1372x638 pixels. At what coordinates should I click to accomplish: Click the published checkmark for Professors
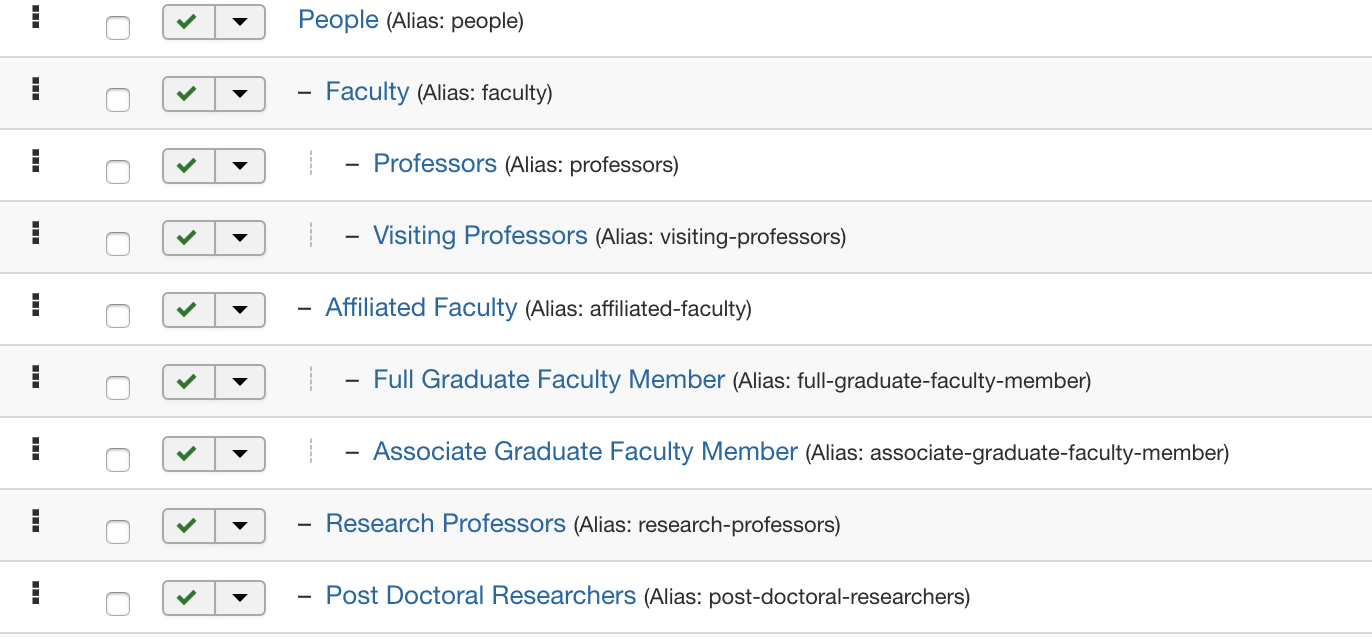[188, 165]
